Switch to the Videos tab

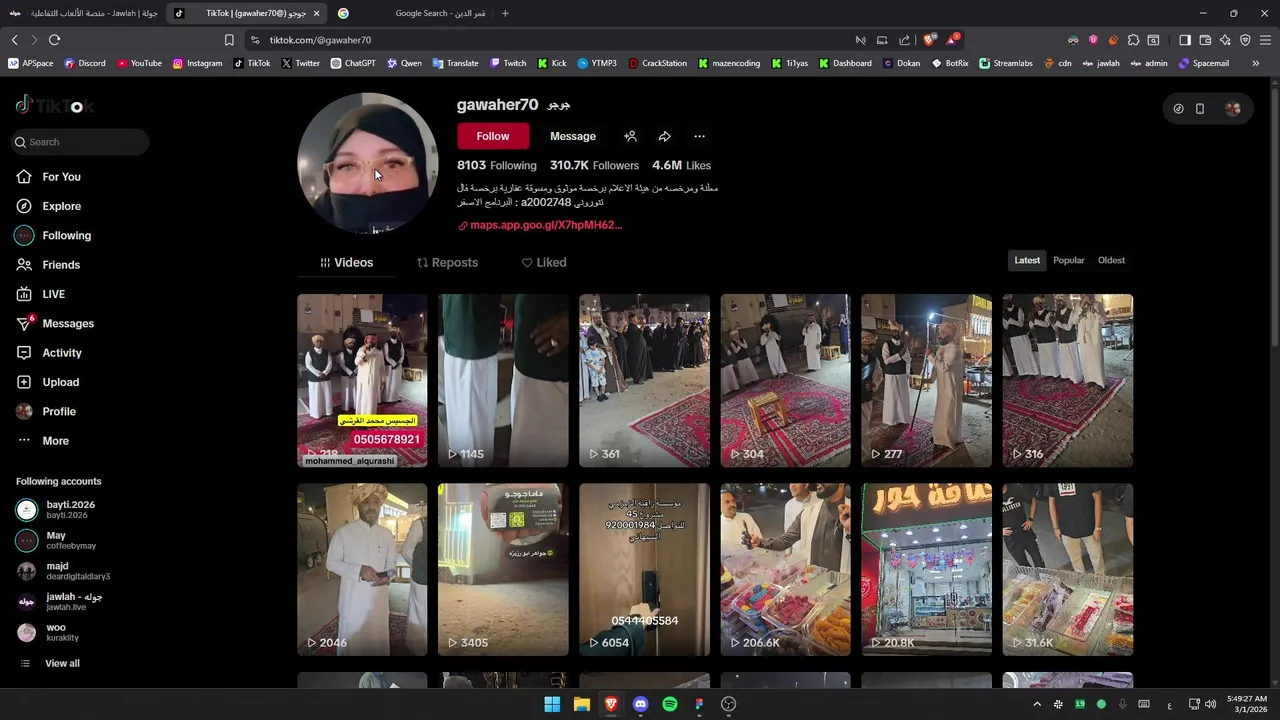click(346, 263)
